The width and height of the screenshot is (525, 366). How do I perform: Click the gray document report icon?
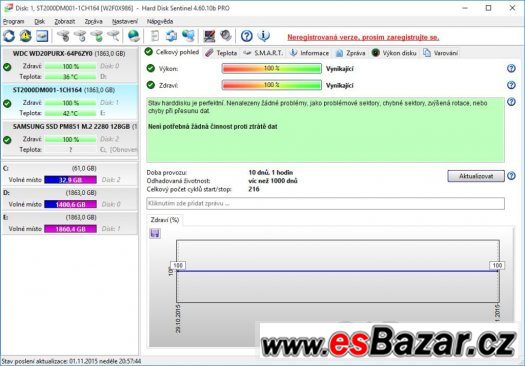point(155,36)
